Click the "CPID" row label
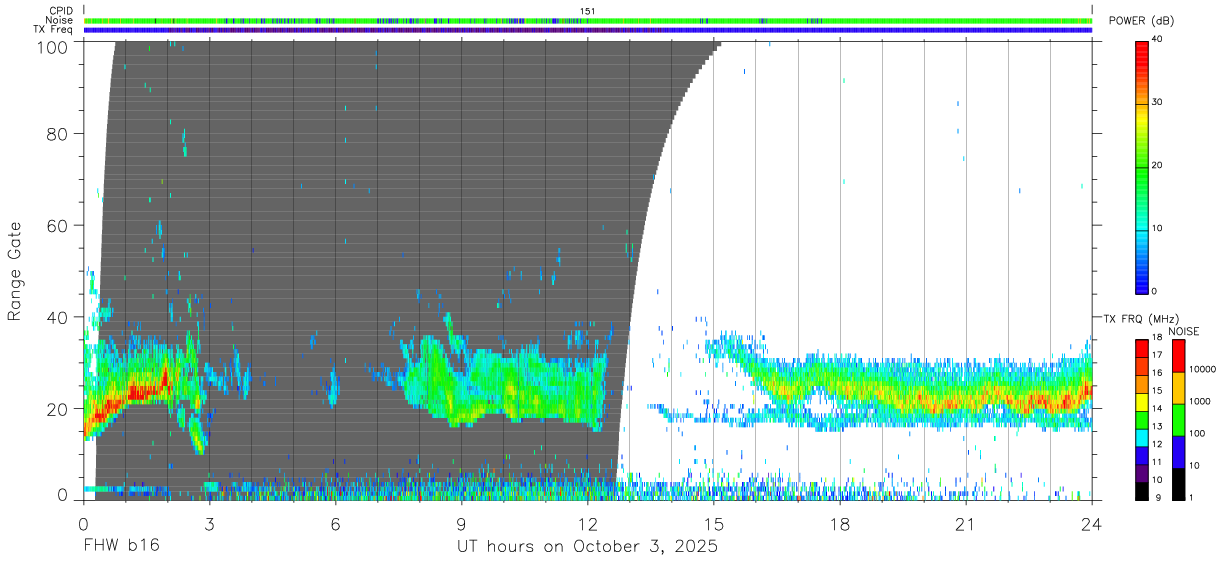1228x567 pixels. 61,10
